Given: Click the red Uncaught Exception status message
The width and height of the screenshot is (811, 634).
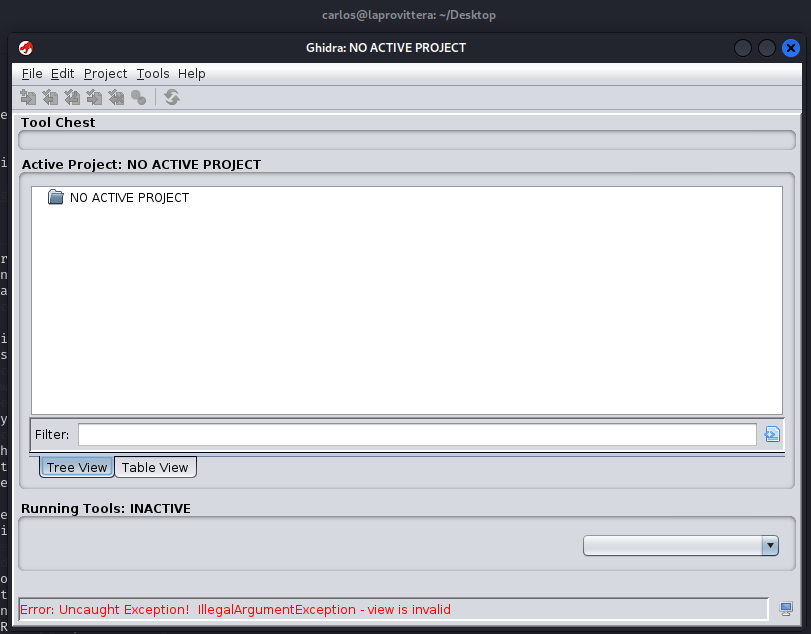Looking at the screenshot, I should (x=236, y=609).
